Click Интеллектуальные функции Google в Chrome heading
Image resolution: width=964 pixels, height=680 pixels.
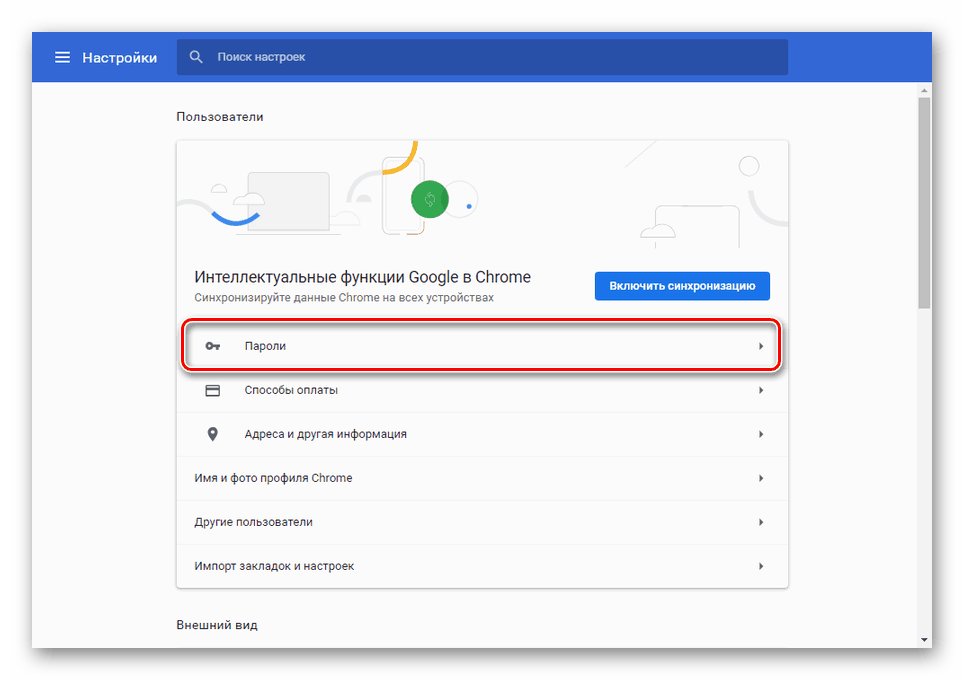(x=362, y=277)
